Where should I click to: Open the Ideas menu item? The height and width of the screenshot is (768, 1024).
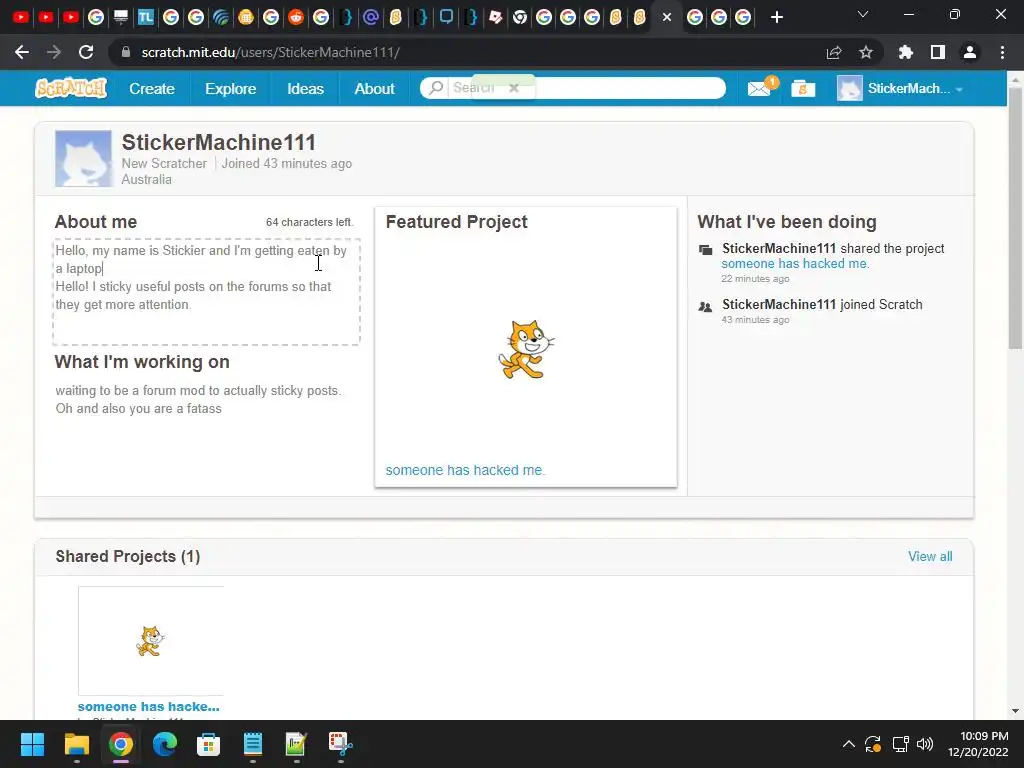[305, 88]
